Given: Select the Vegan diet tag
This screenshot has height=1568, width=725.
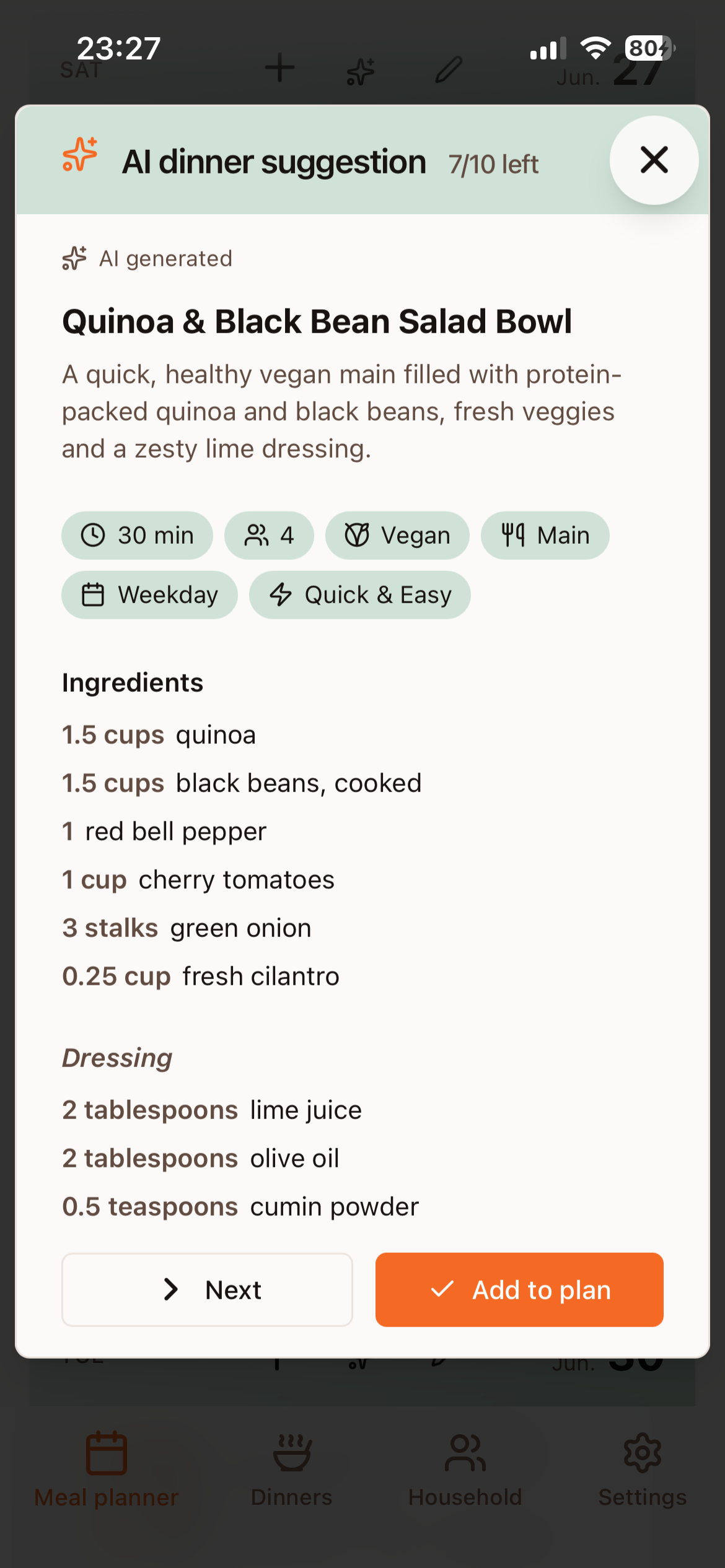Looking at the screenshot, I should [x=397, y=535].
